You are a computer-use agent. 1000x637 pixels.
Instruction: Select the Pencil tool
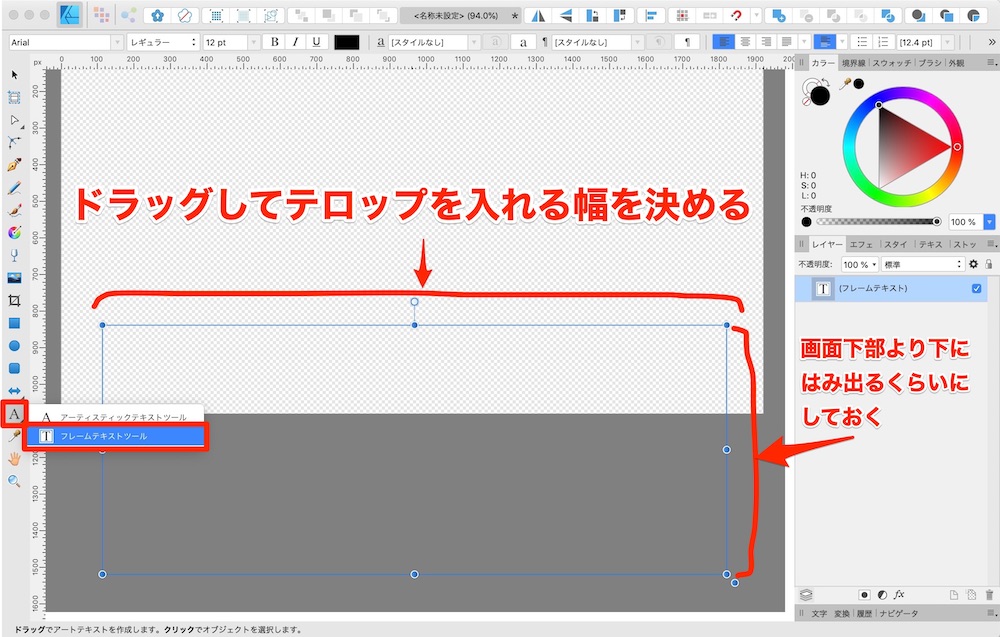tap(14, 187)
